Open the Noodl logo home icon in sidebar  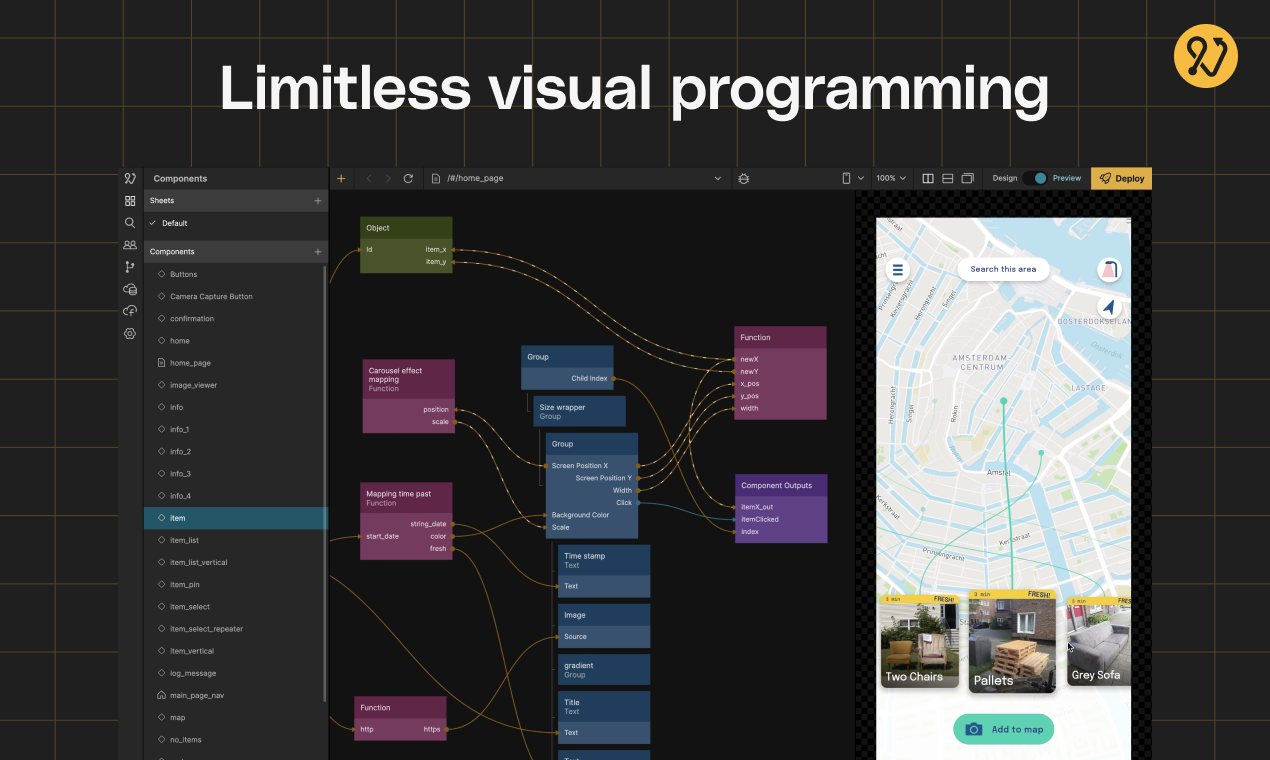tap(130, 178)
